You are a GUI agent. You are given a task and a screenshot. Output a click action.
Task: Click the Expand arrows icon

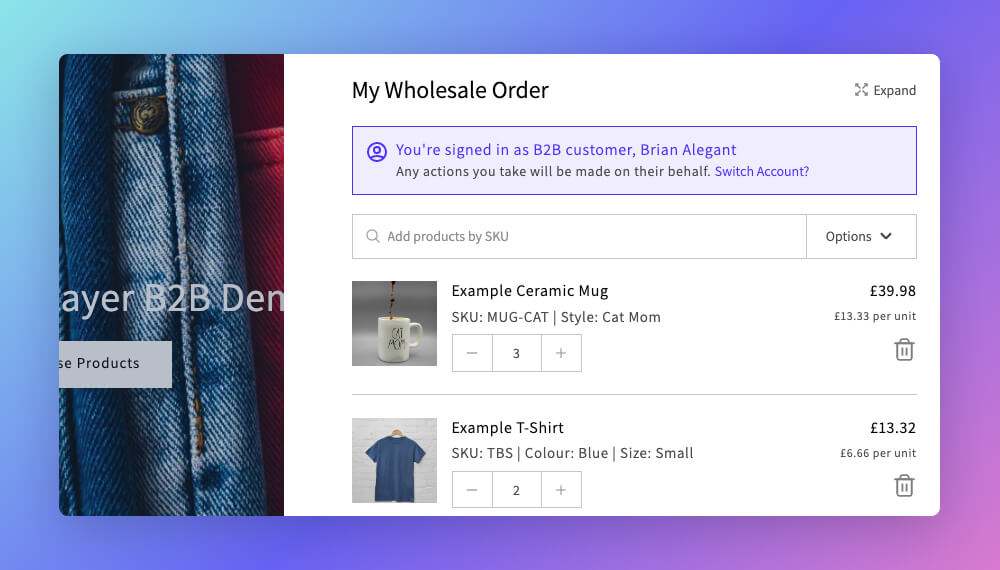pos(861,90)
